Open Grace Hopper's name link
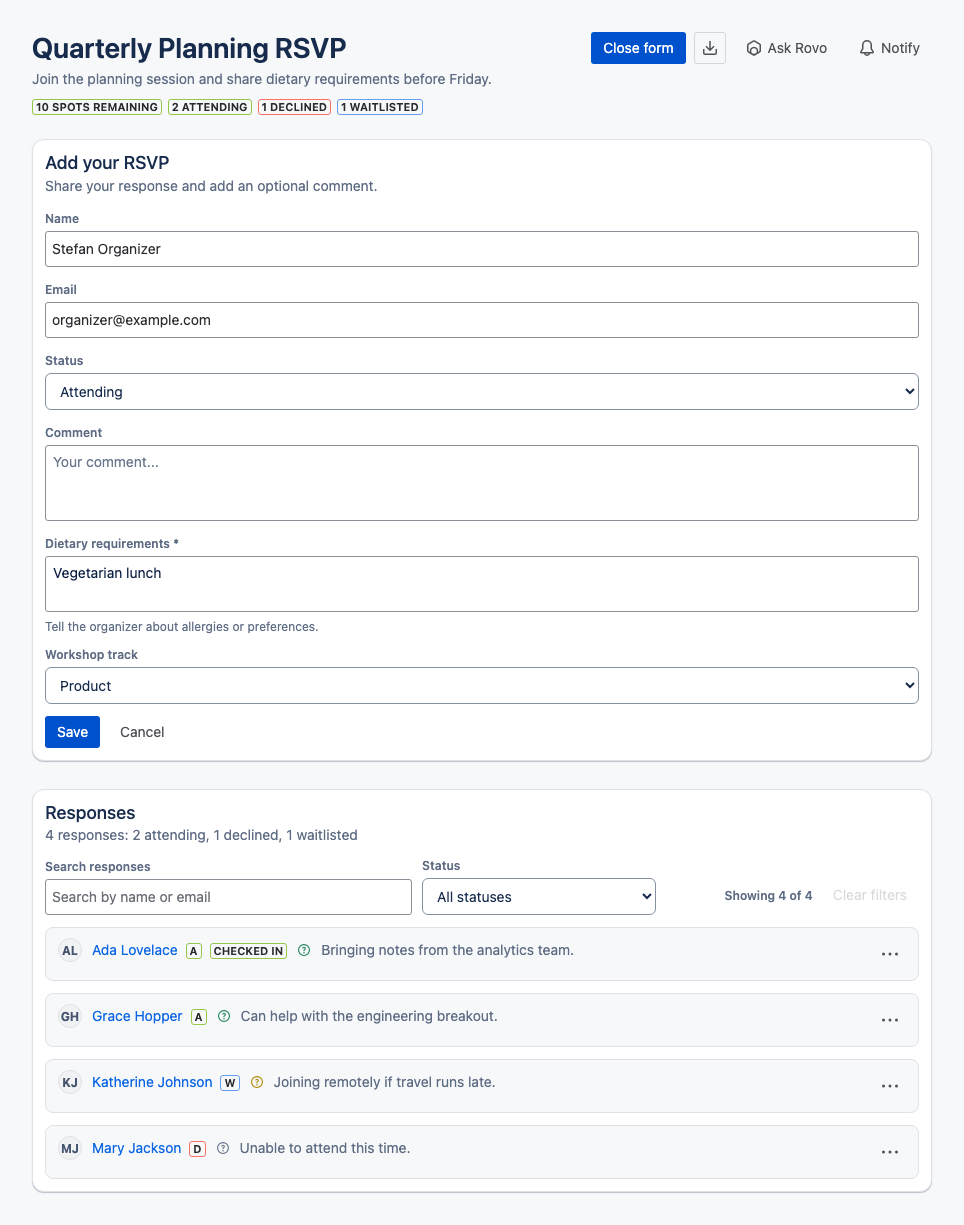Screen dimensions: 964x1225 [x=137, y=1016]
